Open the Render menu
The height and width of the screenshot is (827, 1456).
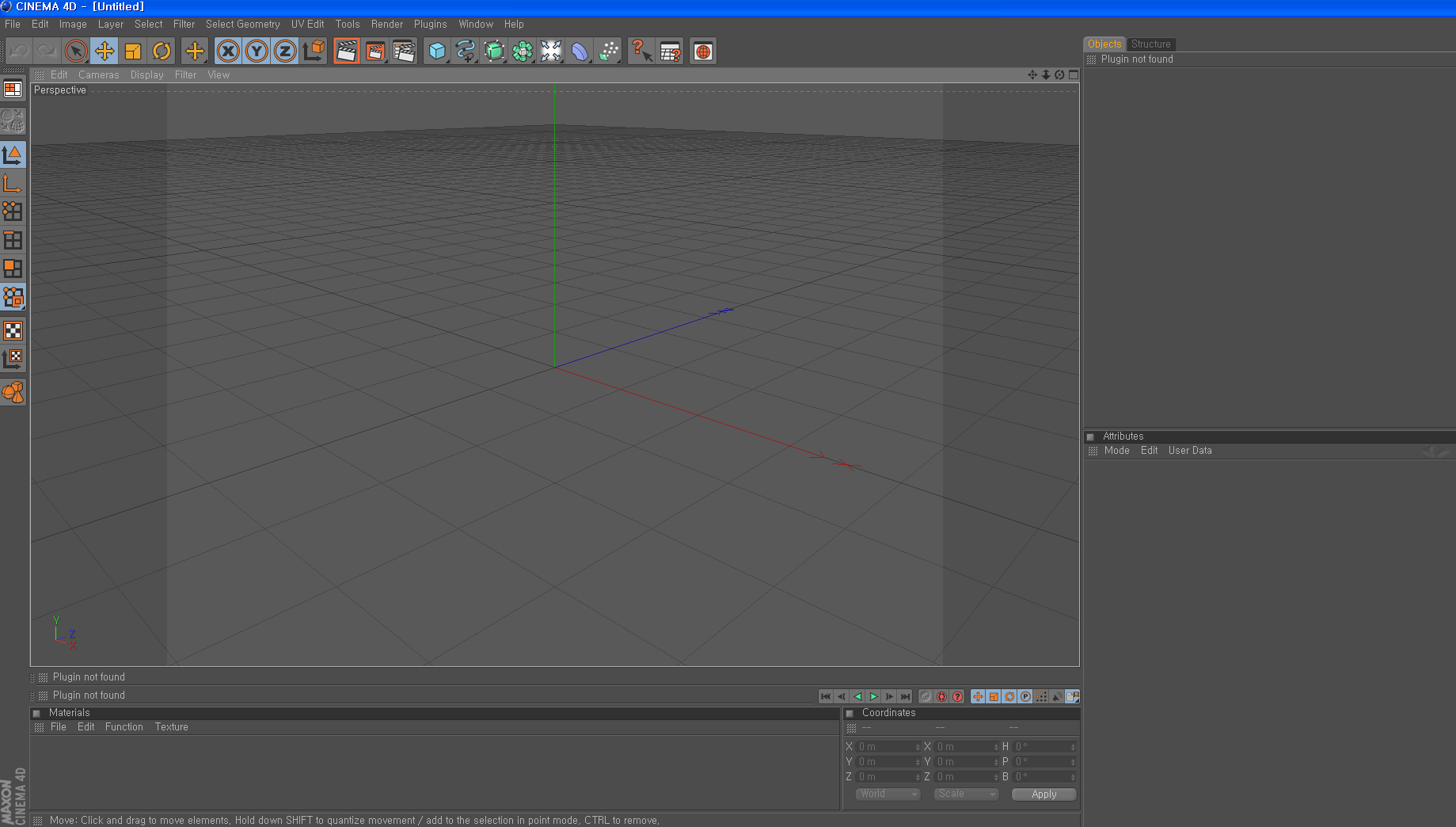click(x=387, y=25)
